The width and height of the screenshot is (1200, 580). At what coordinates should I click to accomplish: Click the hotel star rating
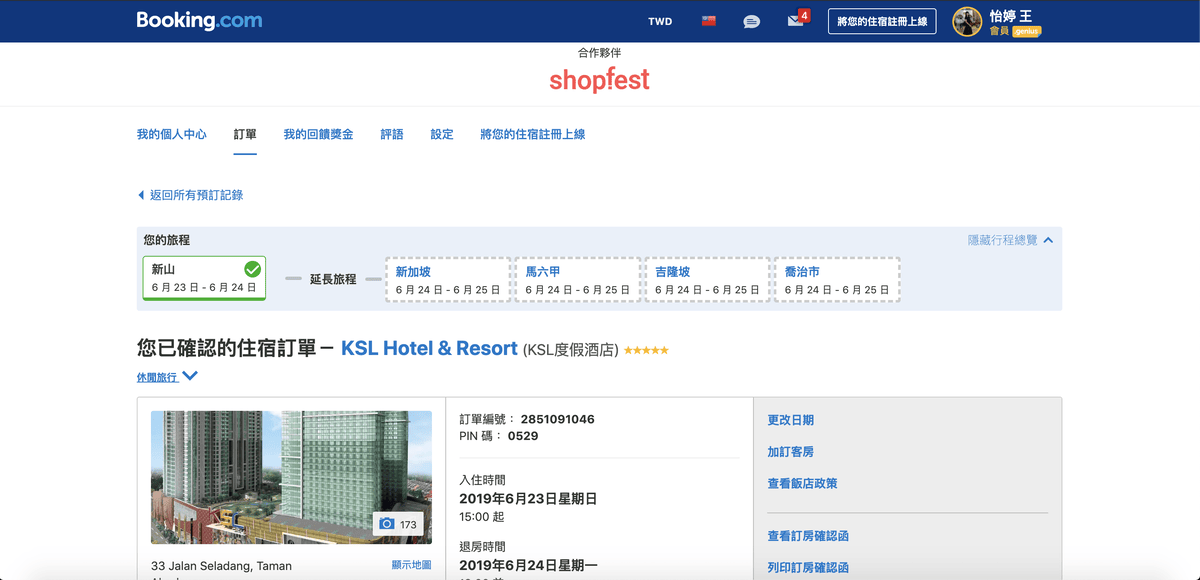coord(646,350)
